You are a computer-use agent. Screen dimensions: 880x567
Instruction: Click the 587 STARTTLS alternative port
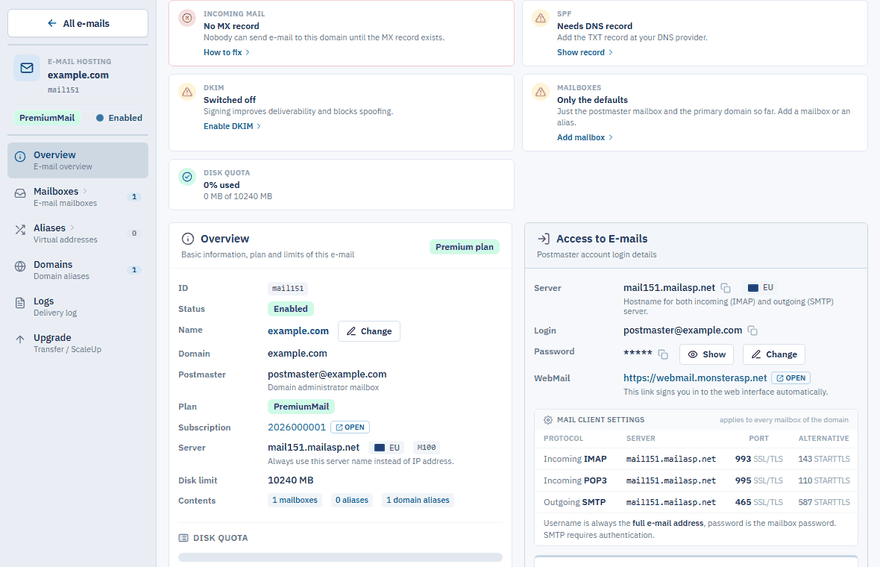pyautogui.click(x=824, y=502)
